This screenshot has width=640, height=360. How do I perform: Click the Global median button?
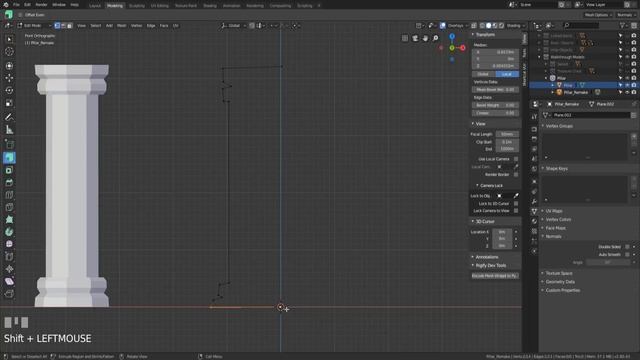pos(484,74)
